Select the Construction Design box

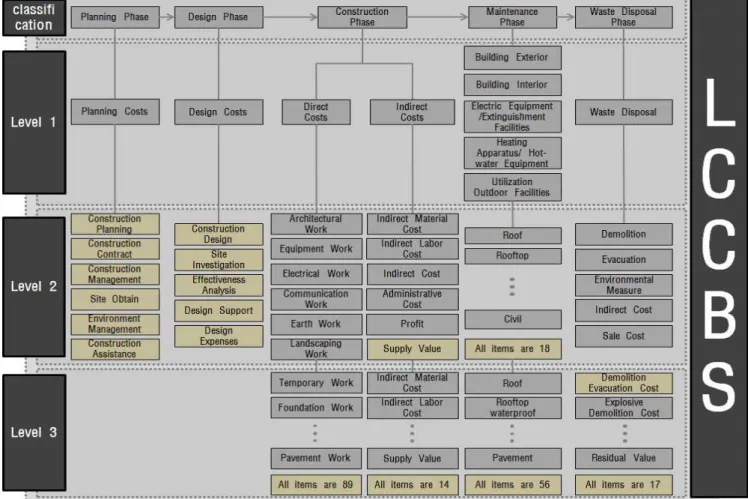(x=218, y=234)
